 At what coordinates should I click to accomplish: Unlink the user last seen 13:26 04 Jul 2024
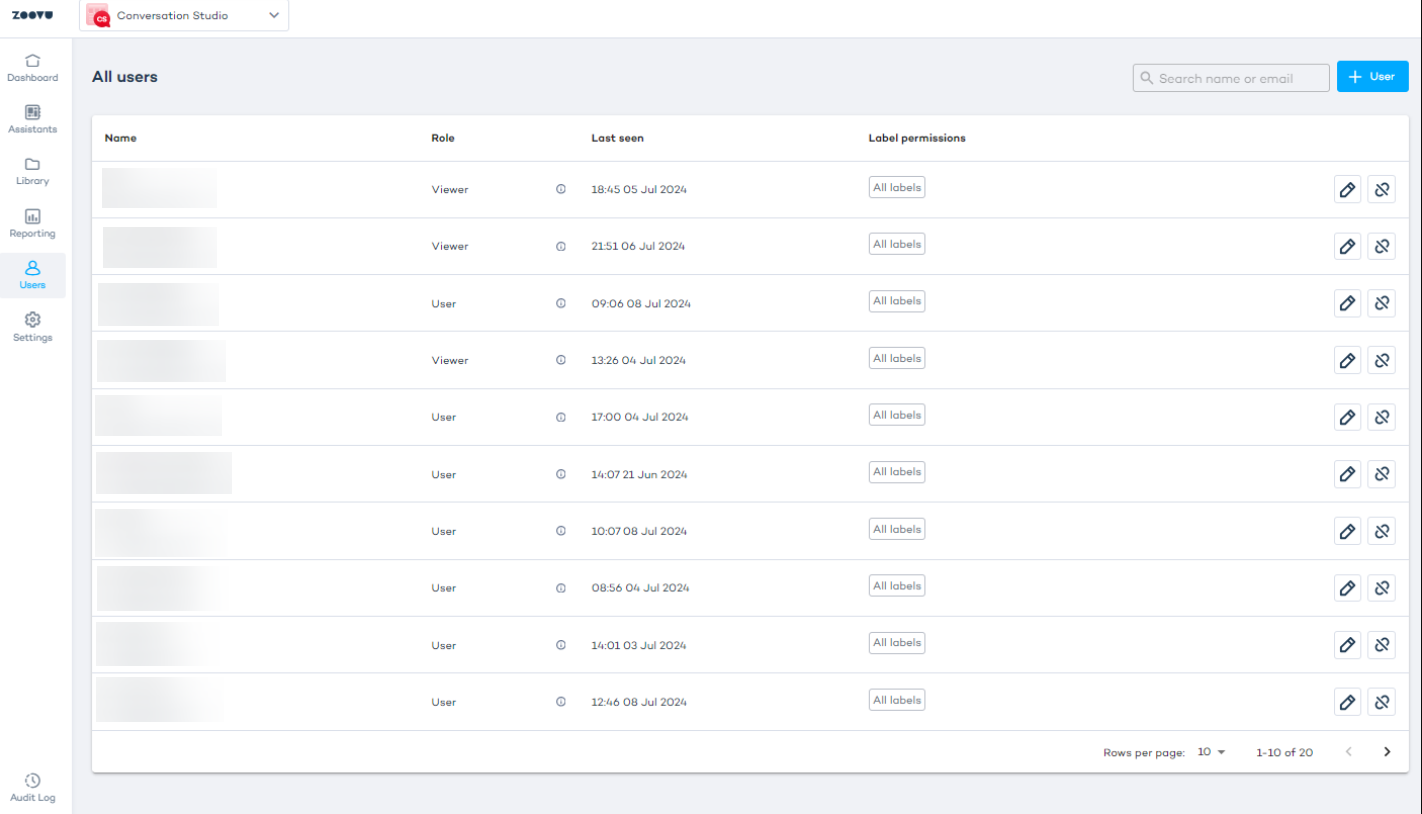coord(1382,361)
